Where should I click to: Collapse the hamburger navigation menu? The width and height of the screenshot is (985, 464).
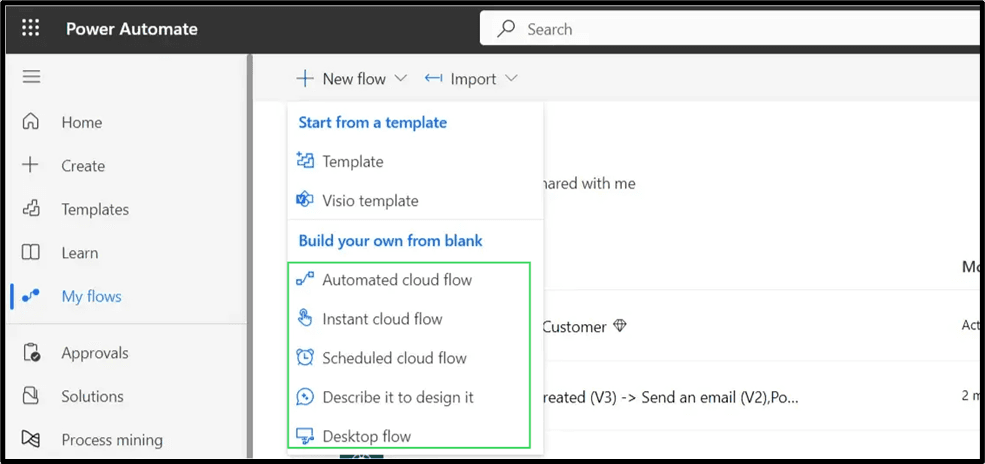pyautogui.click(x=31, y=77)
